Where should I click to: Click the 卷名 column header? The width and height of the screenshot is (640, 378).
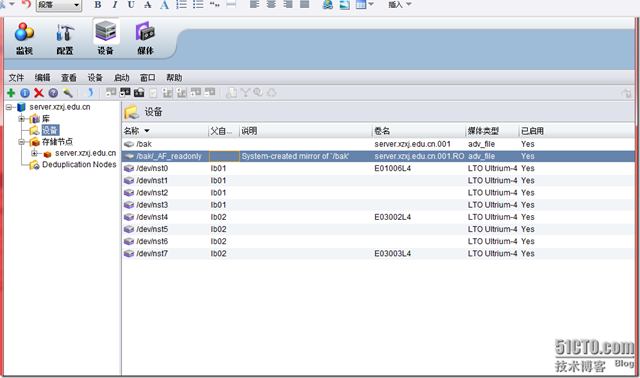pos(419,131)
